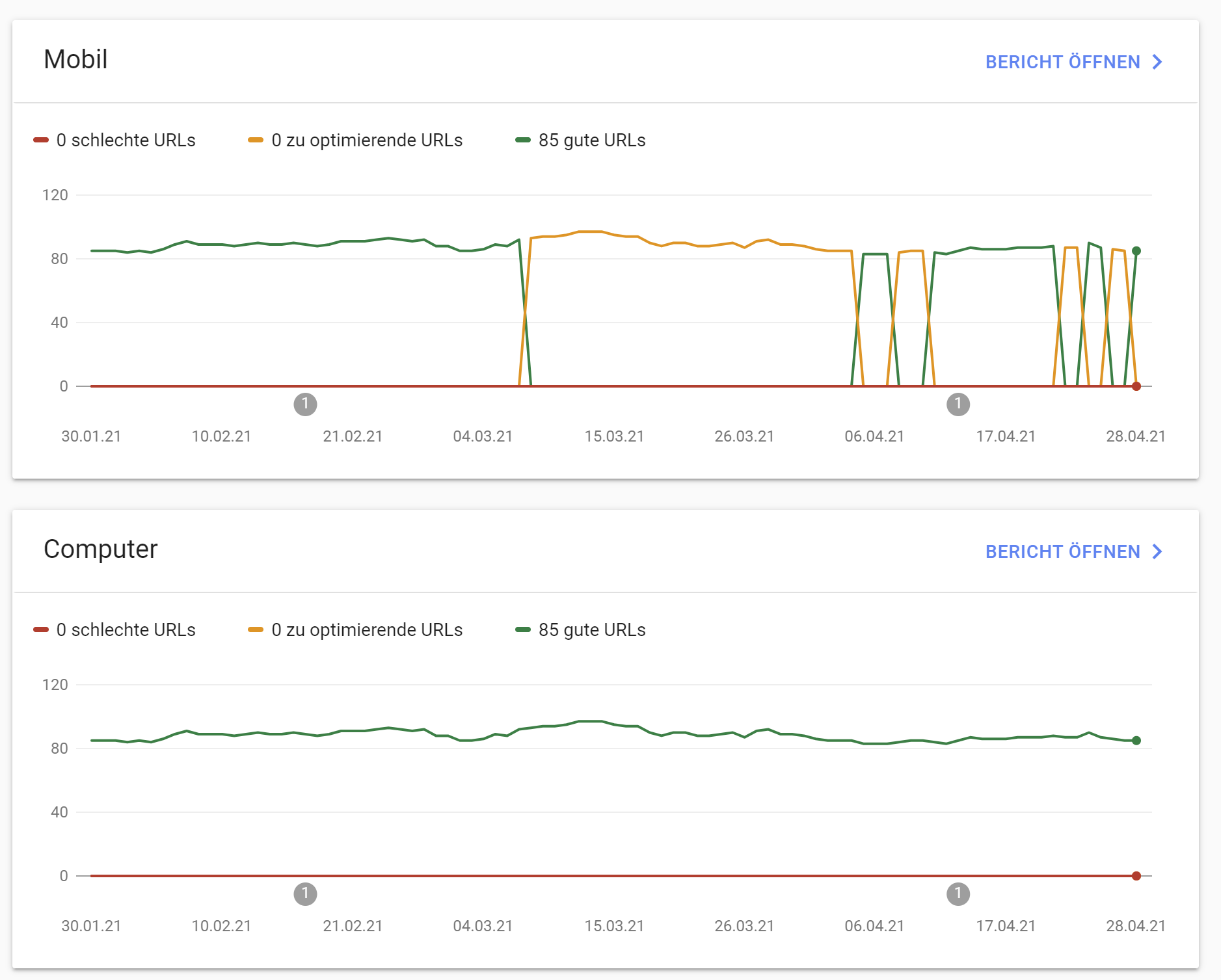Viewport: 1221px width, 980px height.
Task: Toggle the "0 schlechte URLs" series in Computer chart
Action: pos(40,629)
